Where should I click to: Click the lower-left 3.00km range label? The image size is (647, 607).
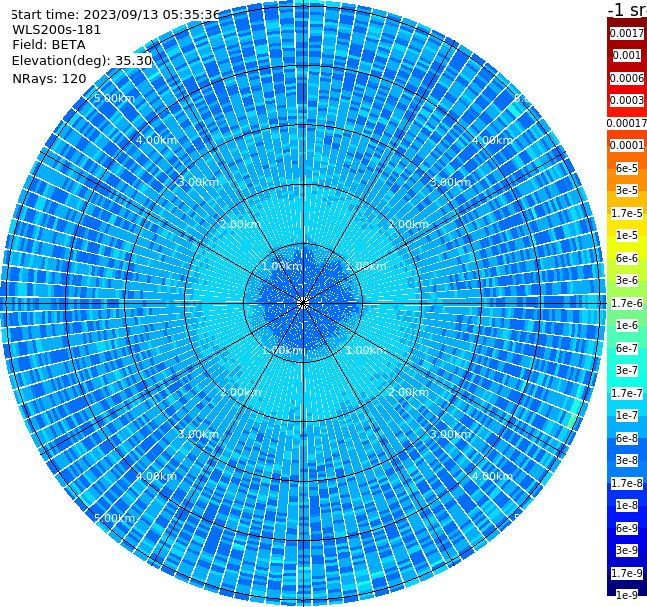(x=198, y=434)
